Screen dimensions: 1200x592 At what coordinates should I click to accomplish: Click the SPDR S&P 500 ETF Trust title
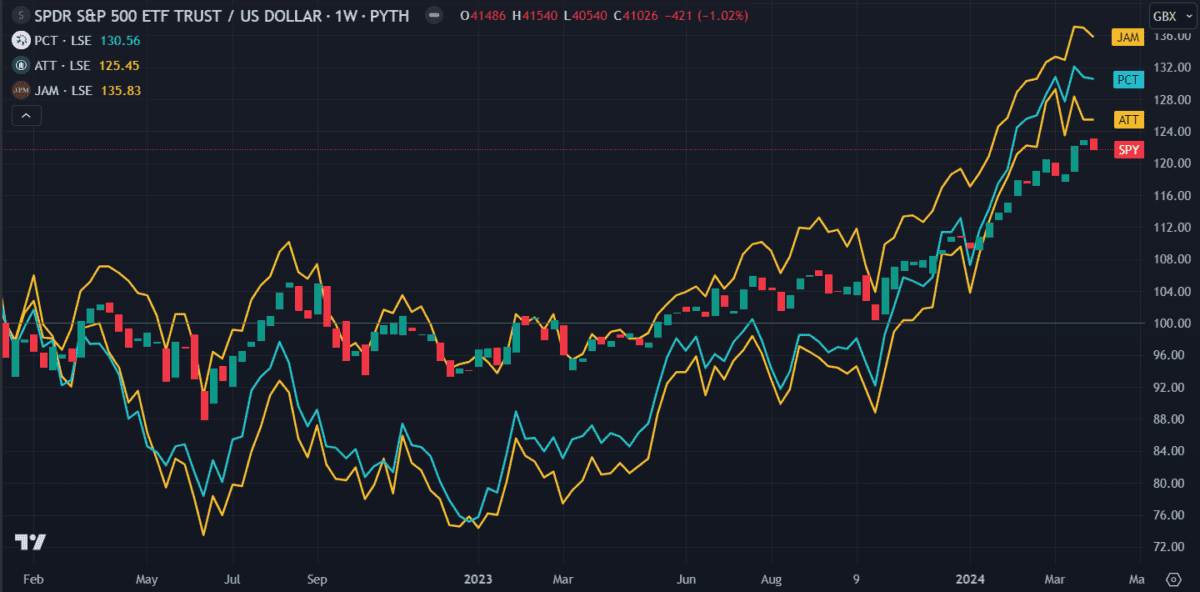150,17
